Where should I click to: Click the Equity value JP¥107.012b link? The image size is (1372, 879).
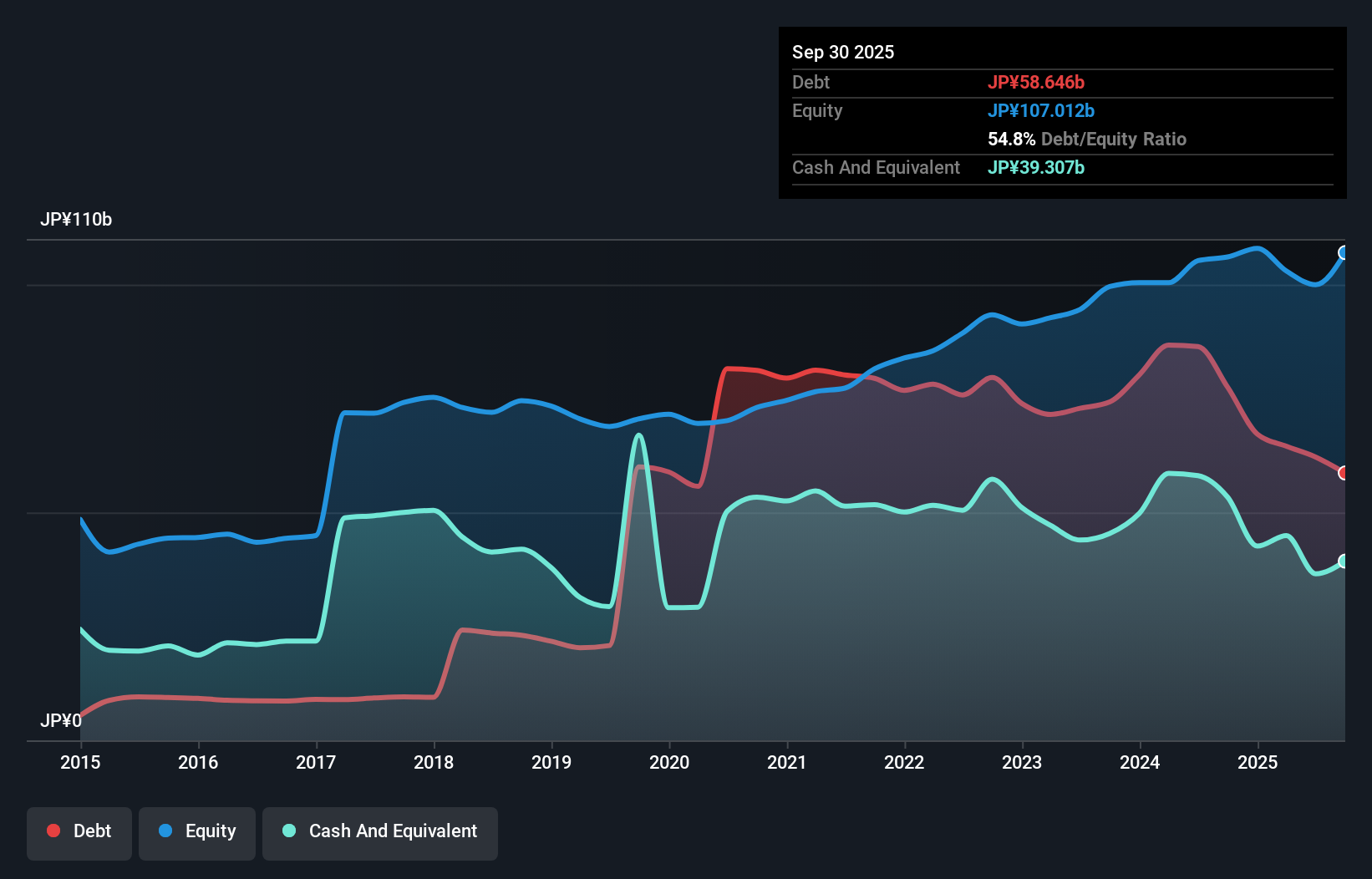(1042, 110)
